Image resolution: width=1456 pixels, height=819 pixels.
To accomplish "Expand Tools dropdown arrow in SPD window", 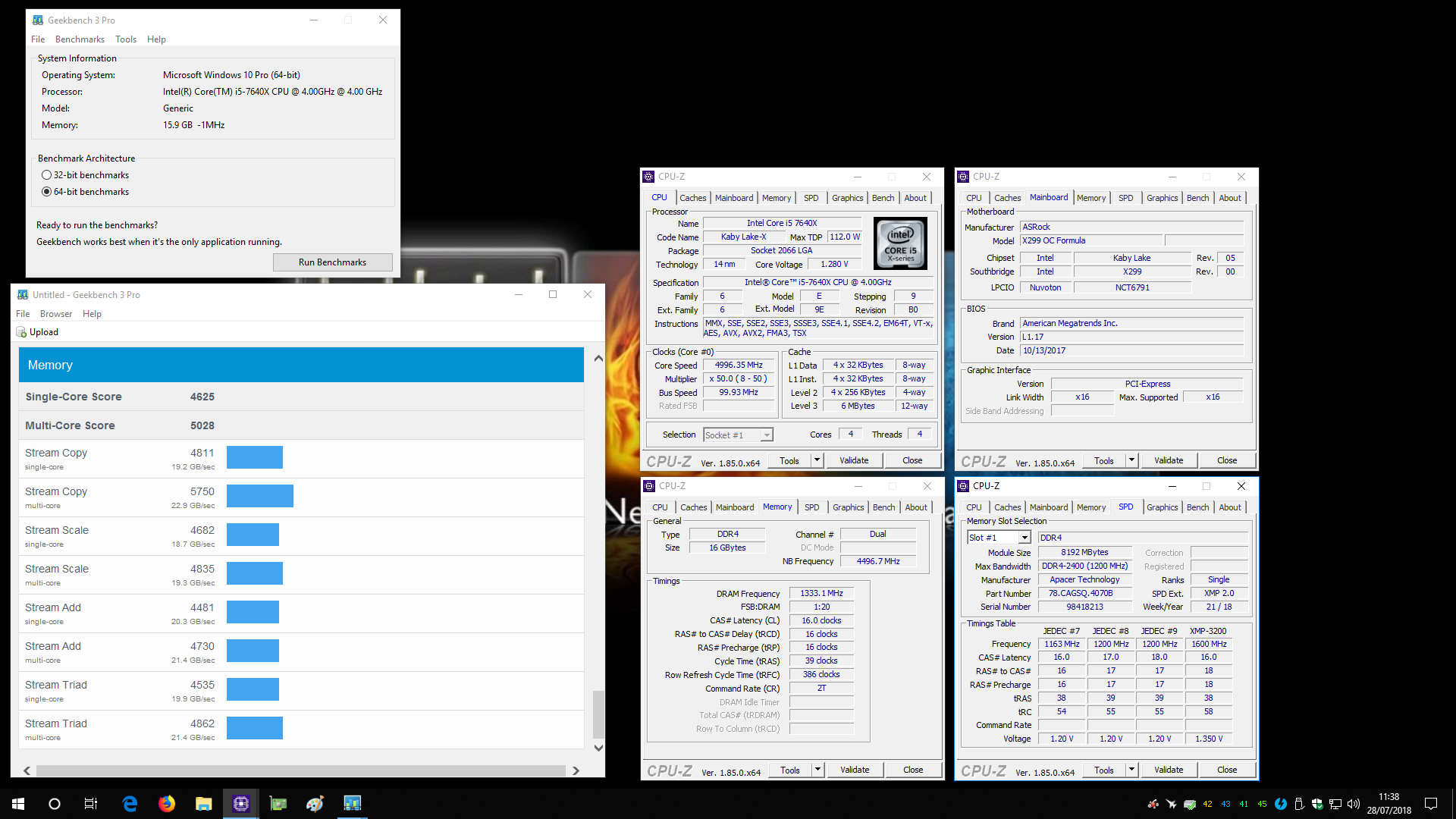I will click(x=1131, y=770).
